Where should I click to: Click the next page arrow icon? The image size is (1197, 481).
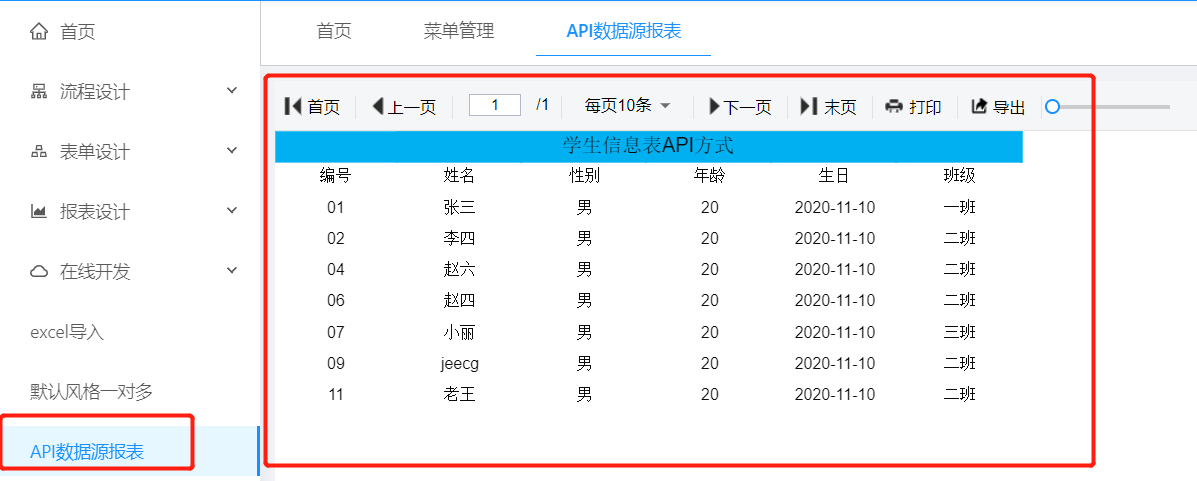(x=715, y=106)
